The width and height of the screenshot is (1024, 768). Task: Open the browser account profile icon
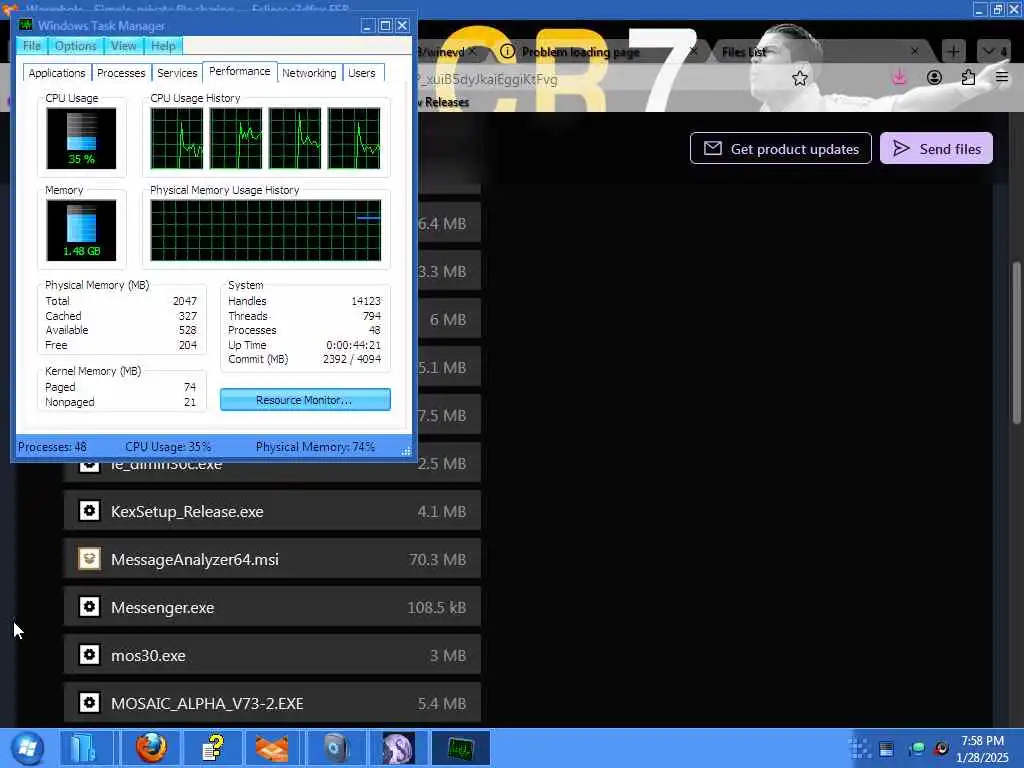click(935, 78)
